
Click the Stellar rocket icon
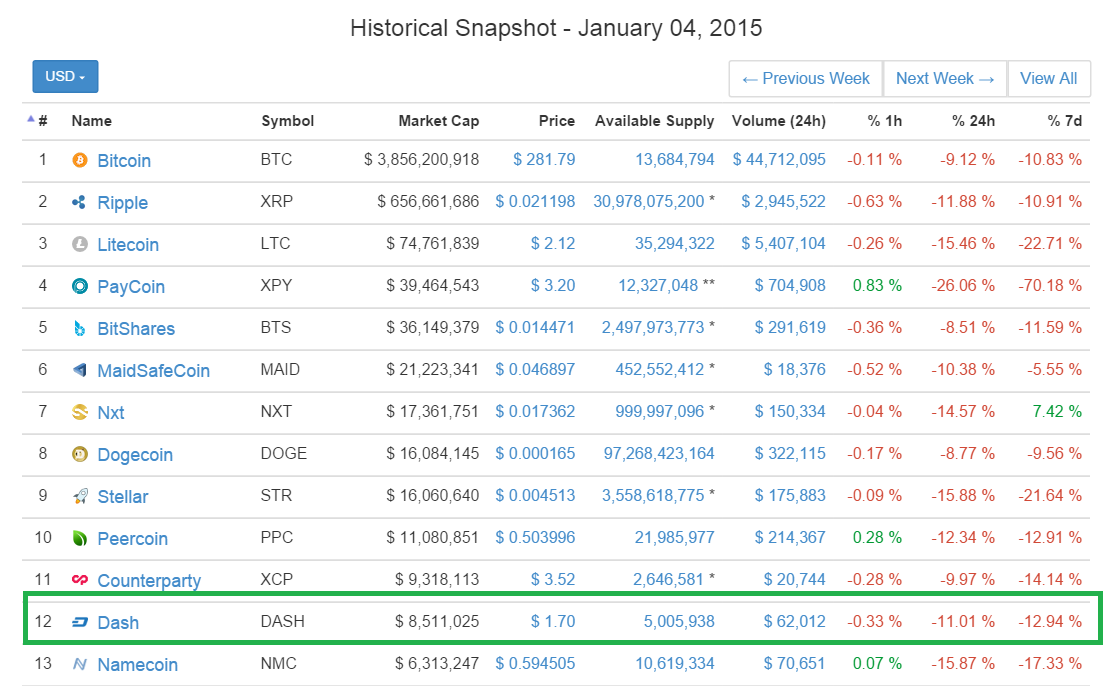click(x=80, y=496)
